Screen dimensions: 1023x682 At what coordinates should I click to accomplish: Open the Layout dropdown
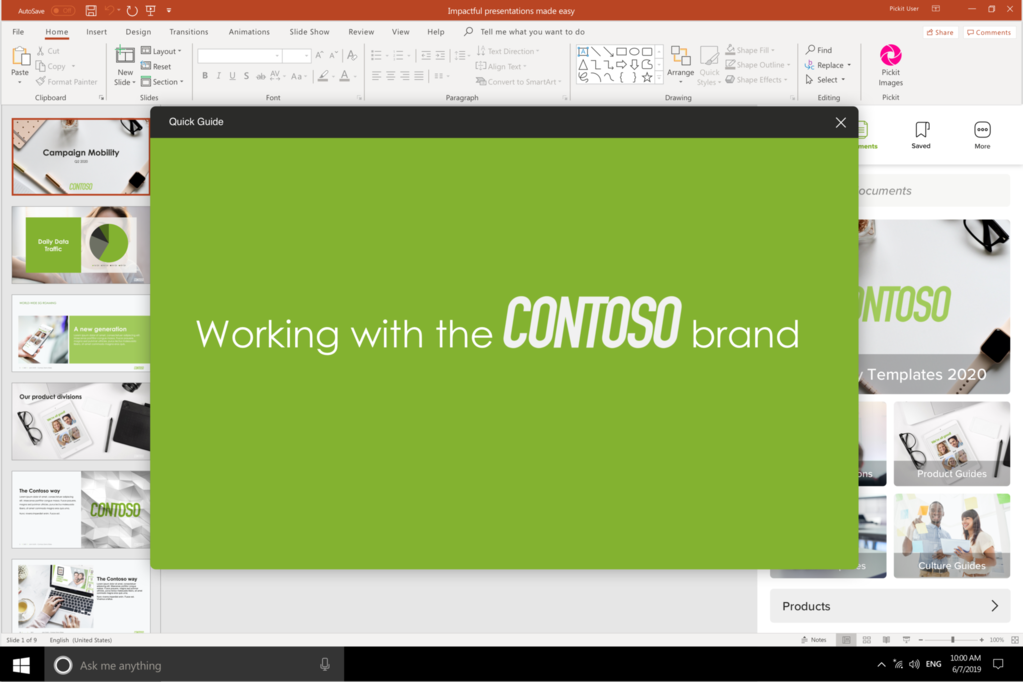click(x=161, y=51)
